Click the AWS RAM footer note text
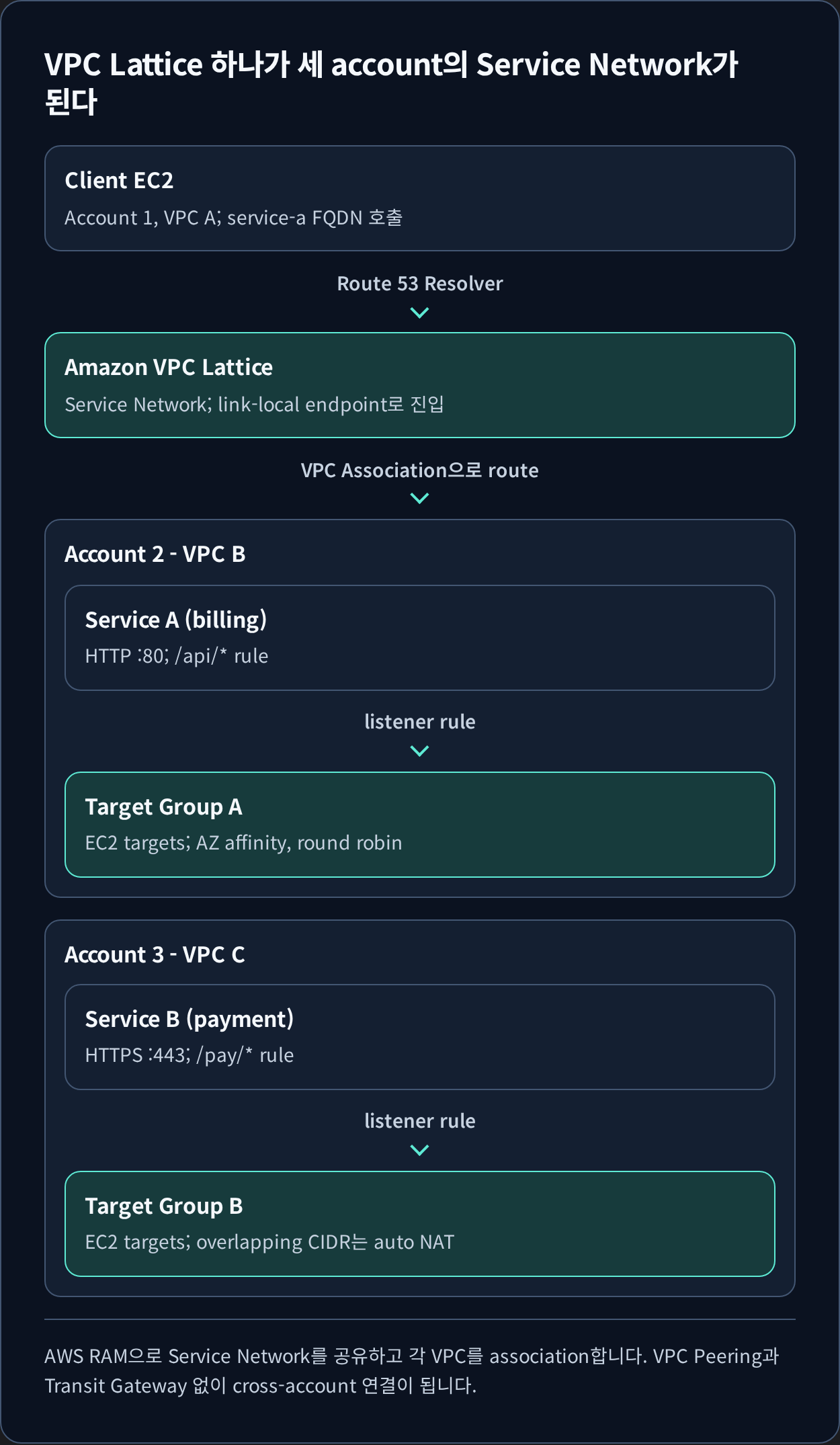This screenshot has width=840, height=1445. (411, 1371)
